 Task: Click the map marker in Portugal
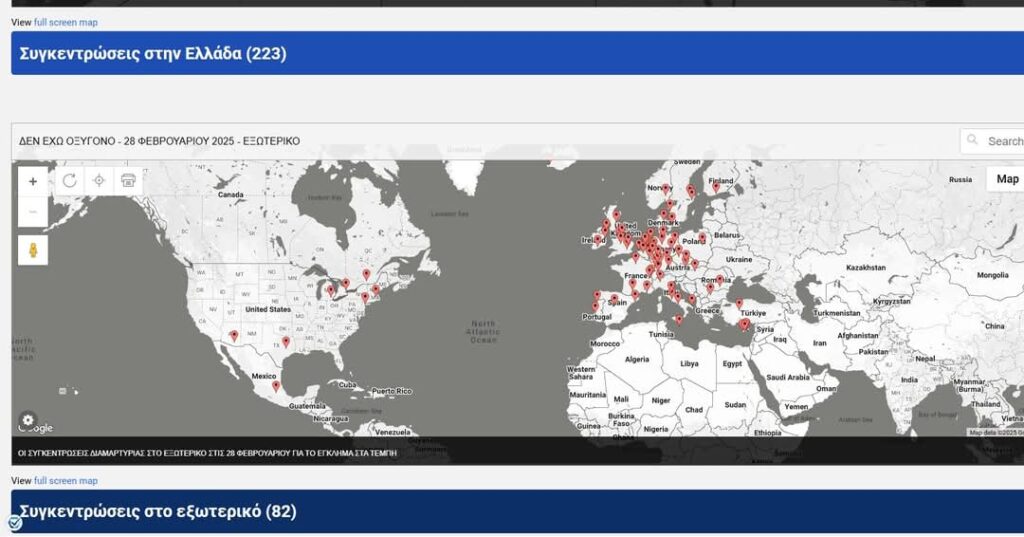596,307
